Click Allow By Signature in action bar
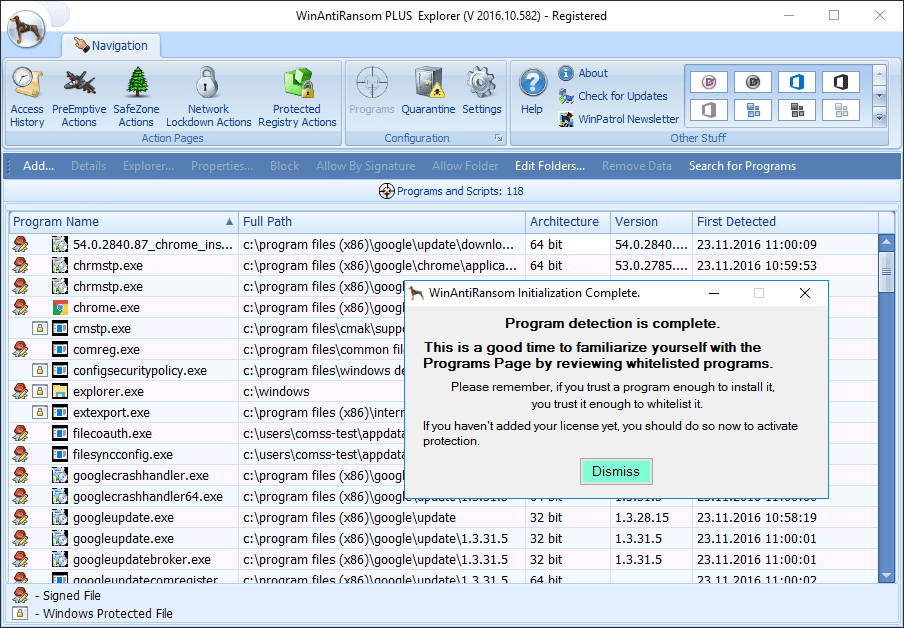904x628 pixels. (x=366, y=166)
